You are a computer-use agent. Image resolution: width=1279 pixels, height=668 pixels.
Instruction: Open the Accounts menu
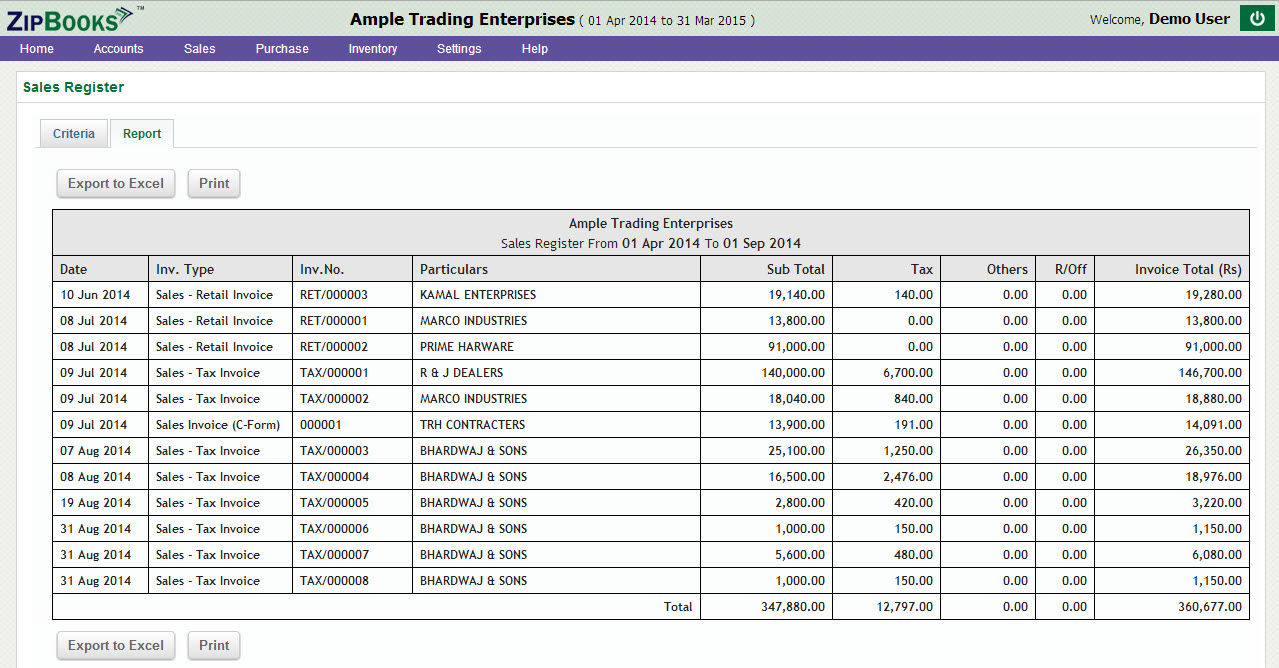118,49
